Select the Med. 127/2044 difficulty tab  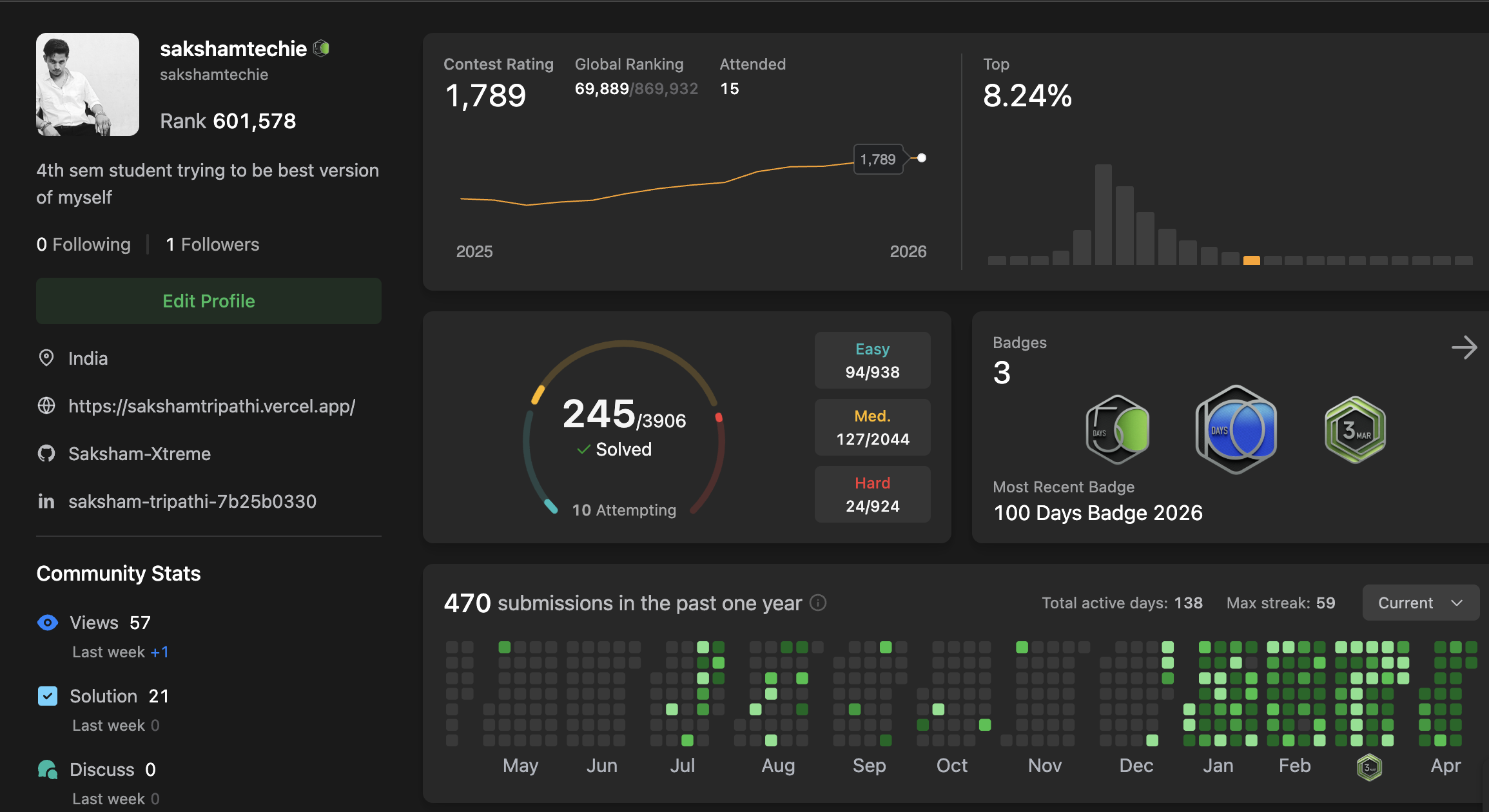(873, 427)
